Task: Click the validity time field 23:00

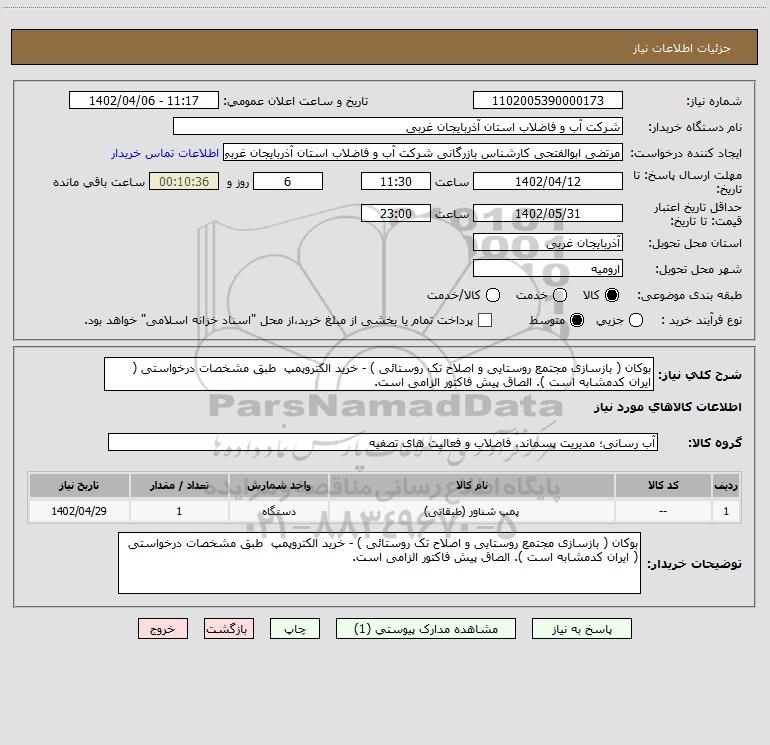Action: click(396, 214)
